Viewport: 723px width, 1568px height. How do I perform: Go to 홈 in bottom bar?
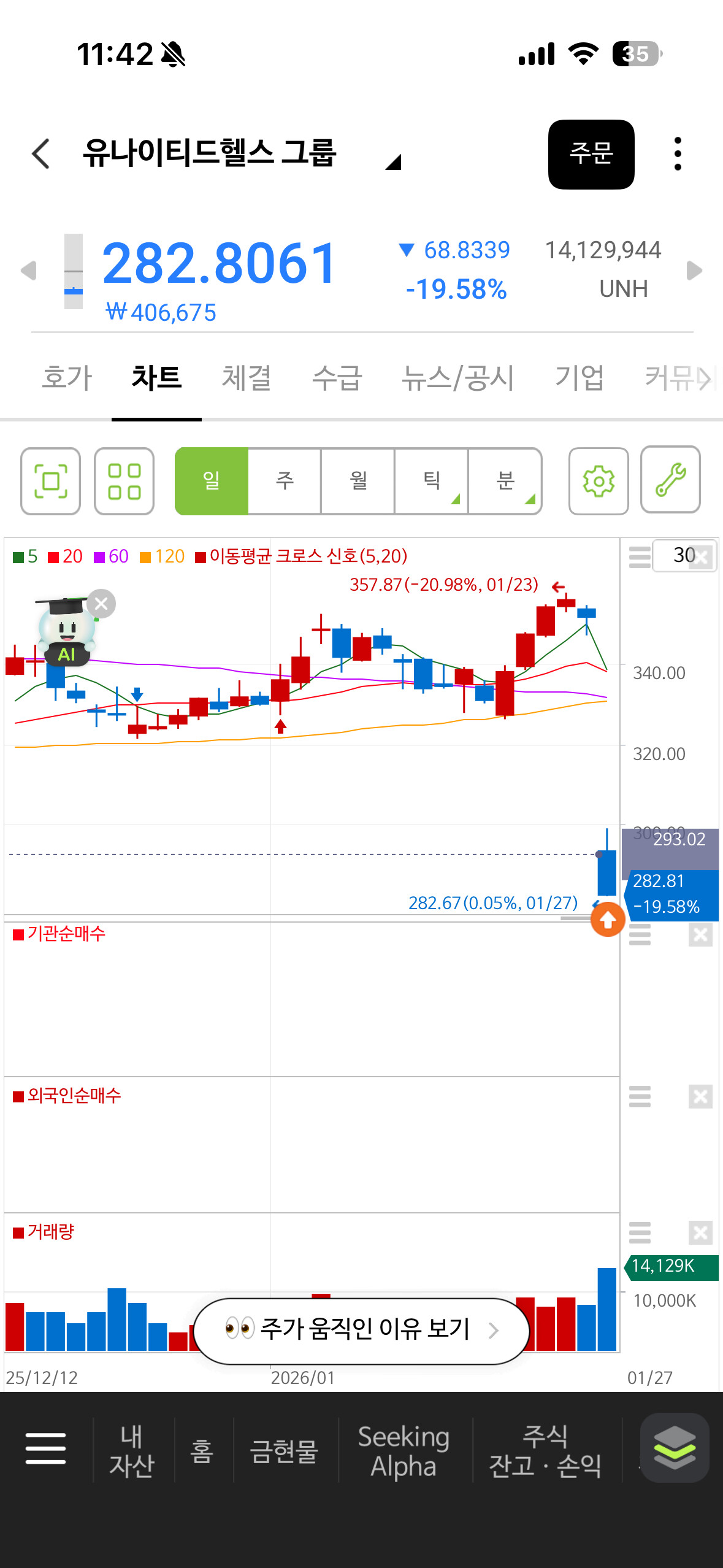click(x=202, y=1451)
